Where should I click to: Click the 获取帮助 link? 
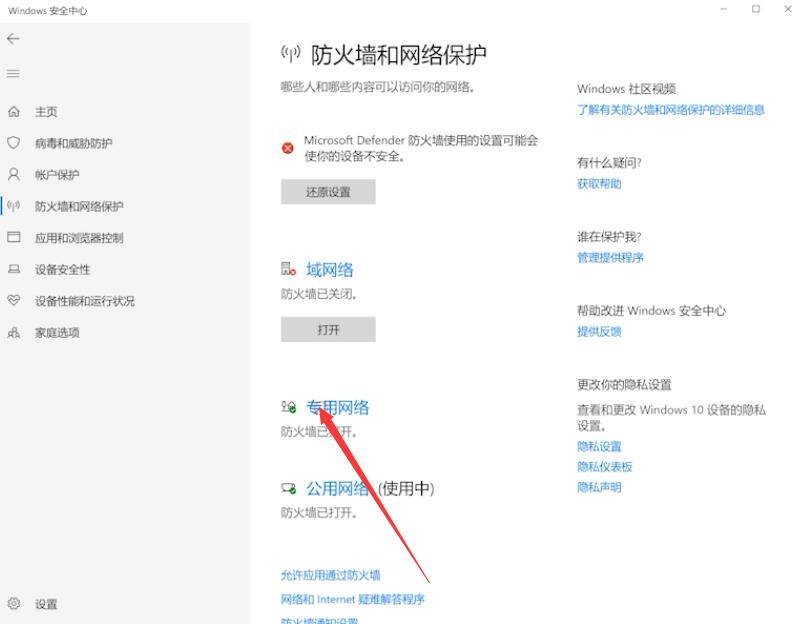[x=599, y=184]
